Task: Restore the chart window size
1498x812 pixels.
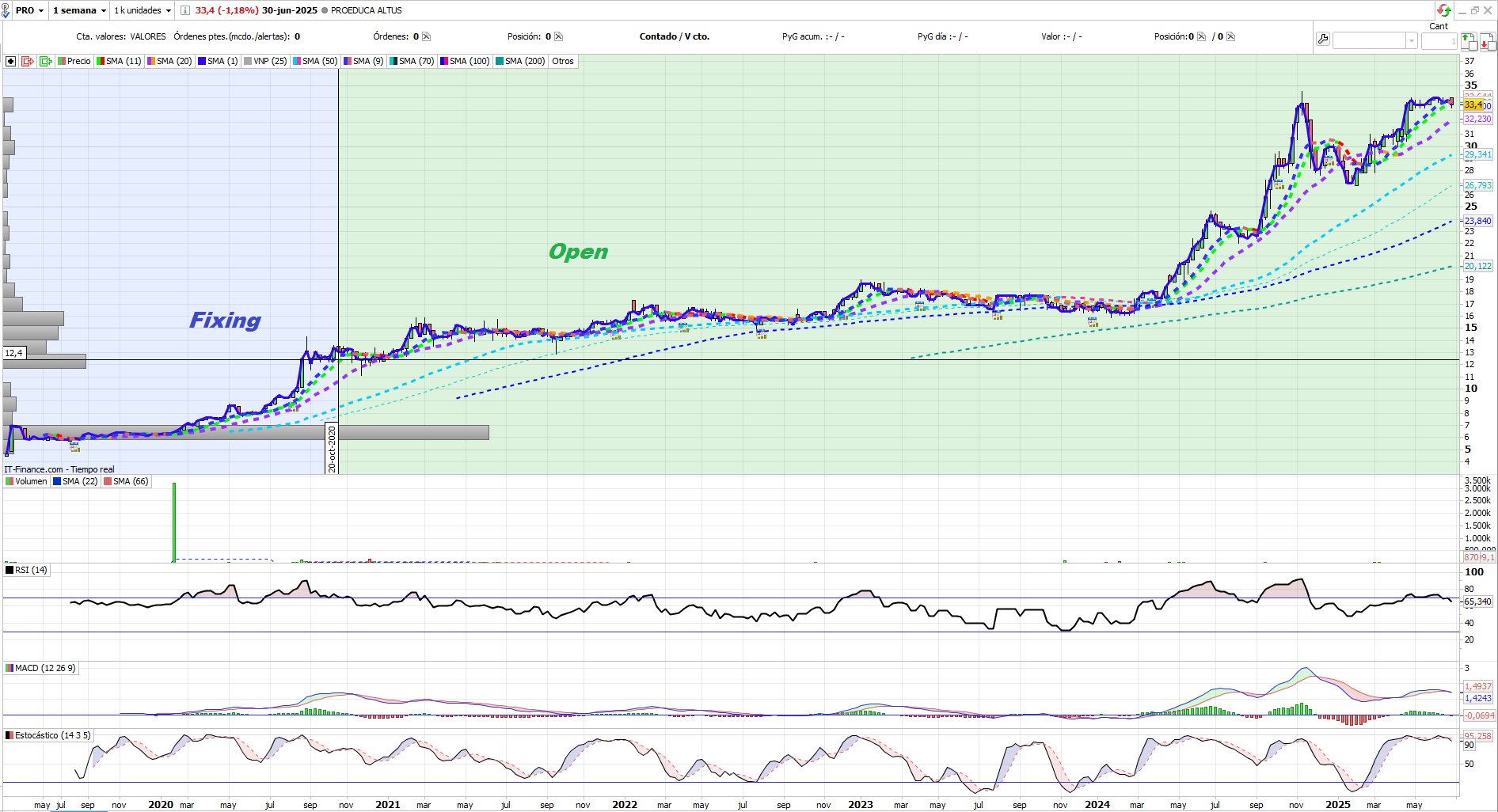Action: point(1474,10)
